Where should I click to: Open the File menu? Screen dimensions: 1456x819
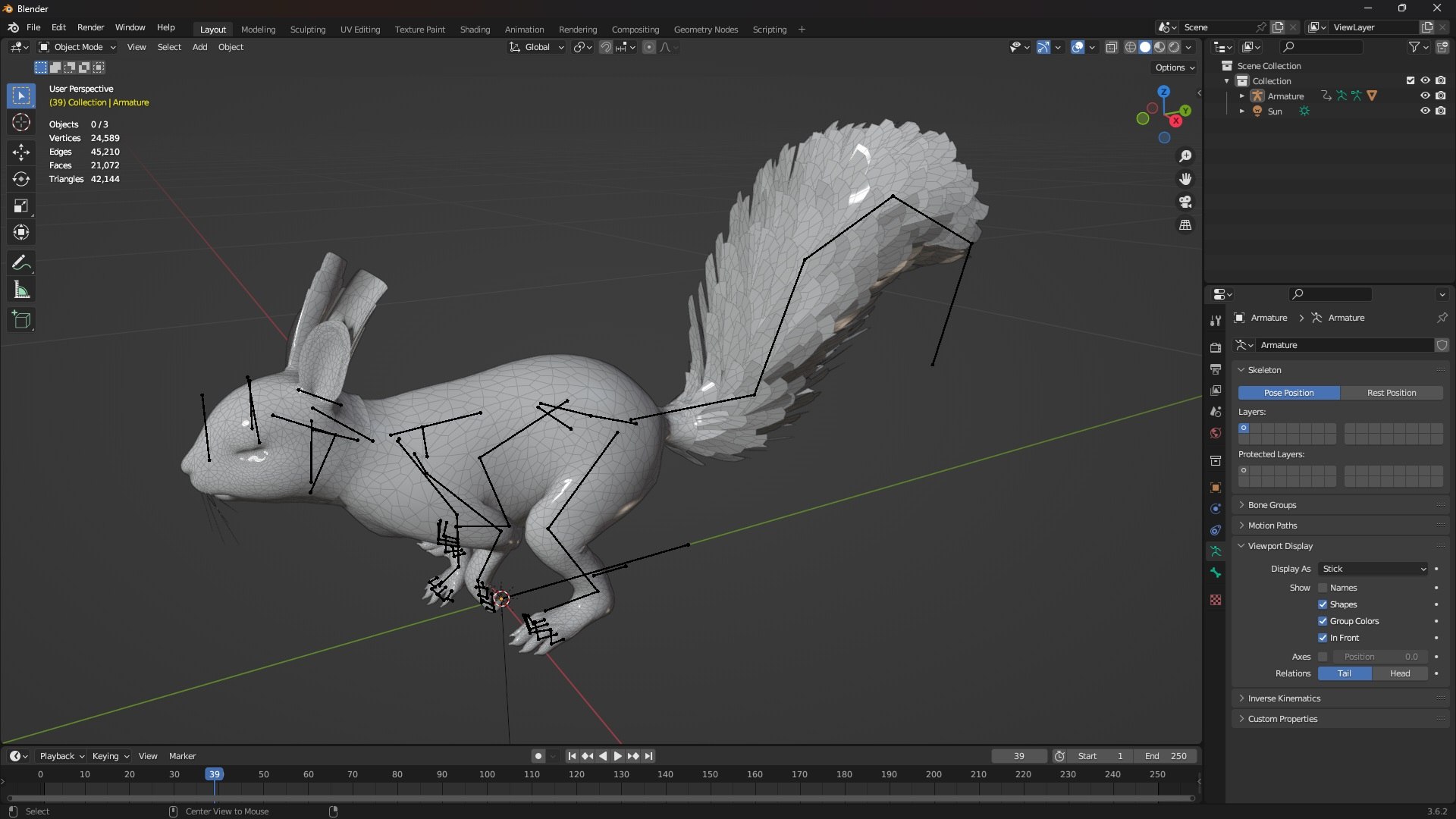[x=33, y=27]
